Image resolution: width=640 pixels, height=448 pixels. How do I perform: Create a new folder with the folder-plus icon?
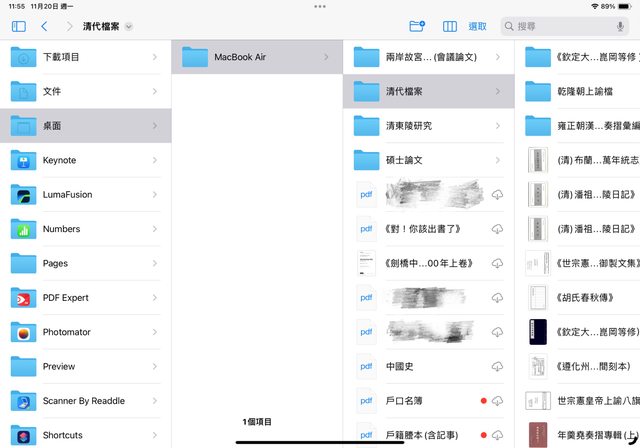(x=417, y=26)
